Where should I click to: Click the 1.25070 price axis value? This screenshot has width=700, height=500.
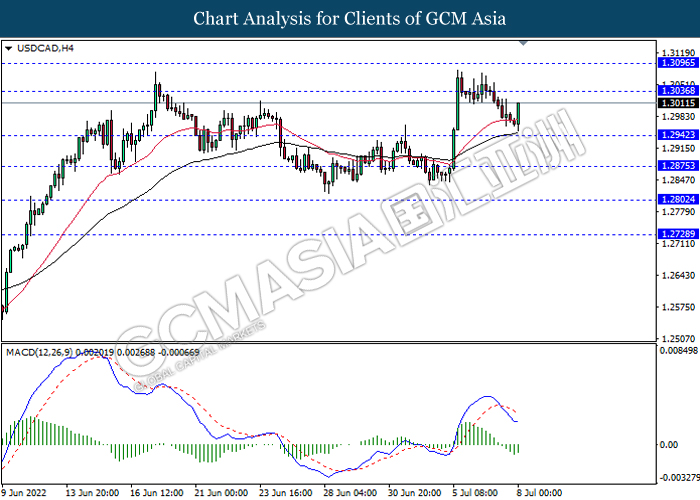click(x=679, y=339)
